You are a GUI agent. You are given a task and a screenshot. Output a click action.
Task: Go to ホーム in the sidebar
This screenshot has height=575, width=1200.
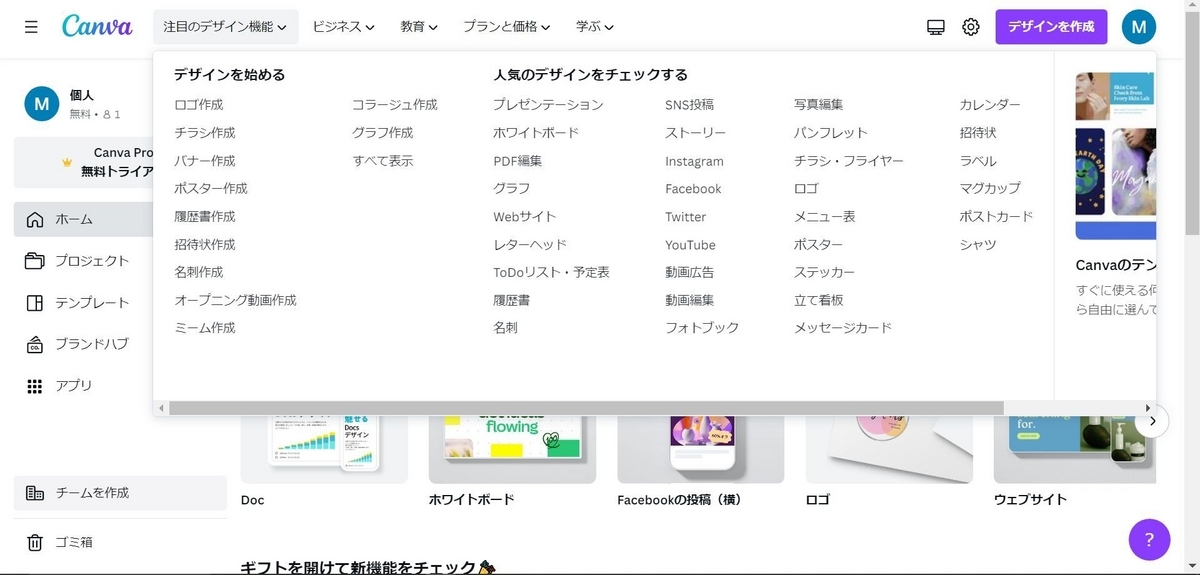[x=83, y=219]
